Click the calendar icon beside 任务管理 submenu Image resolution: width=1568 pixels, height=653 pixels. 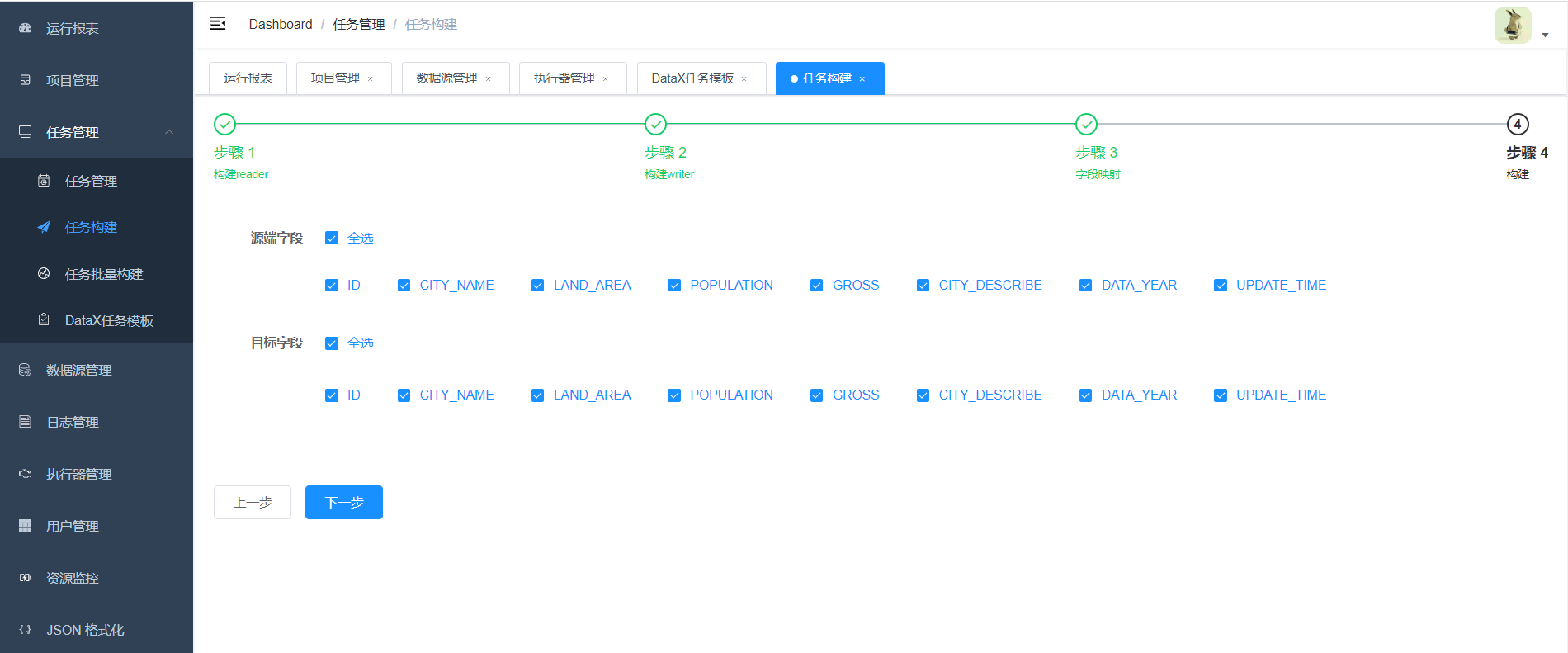(x=44, y=181)
